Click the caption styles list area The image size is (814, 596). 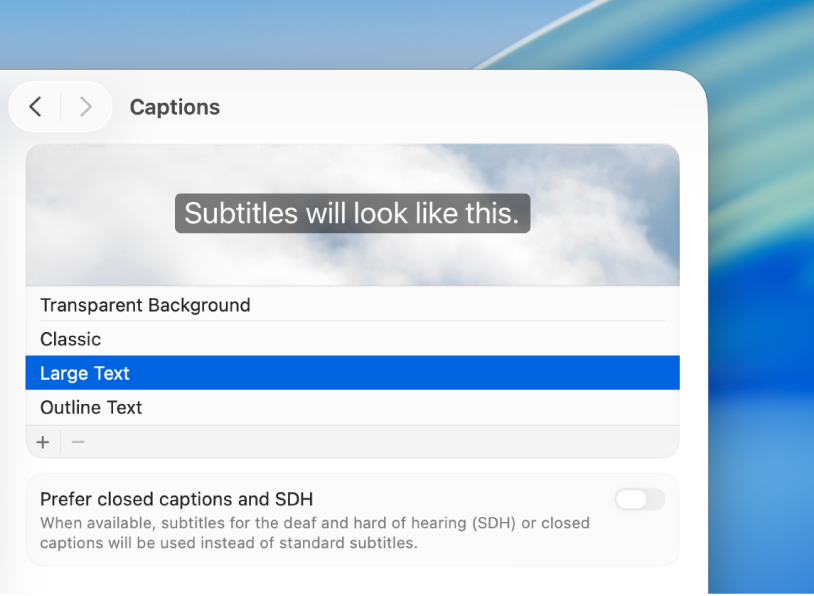[352, 355]
